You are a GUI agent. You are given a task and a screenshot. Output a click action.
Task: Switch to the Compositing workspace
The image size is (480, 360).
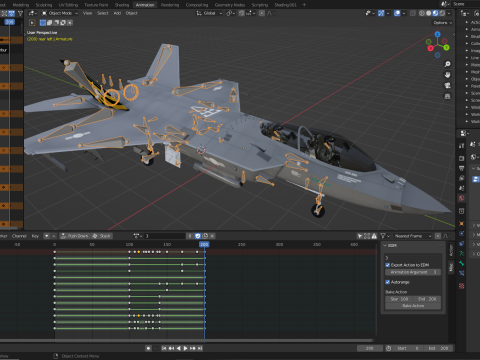pos(197,5)
